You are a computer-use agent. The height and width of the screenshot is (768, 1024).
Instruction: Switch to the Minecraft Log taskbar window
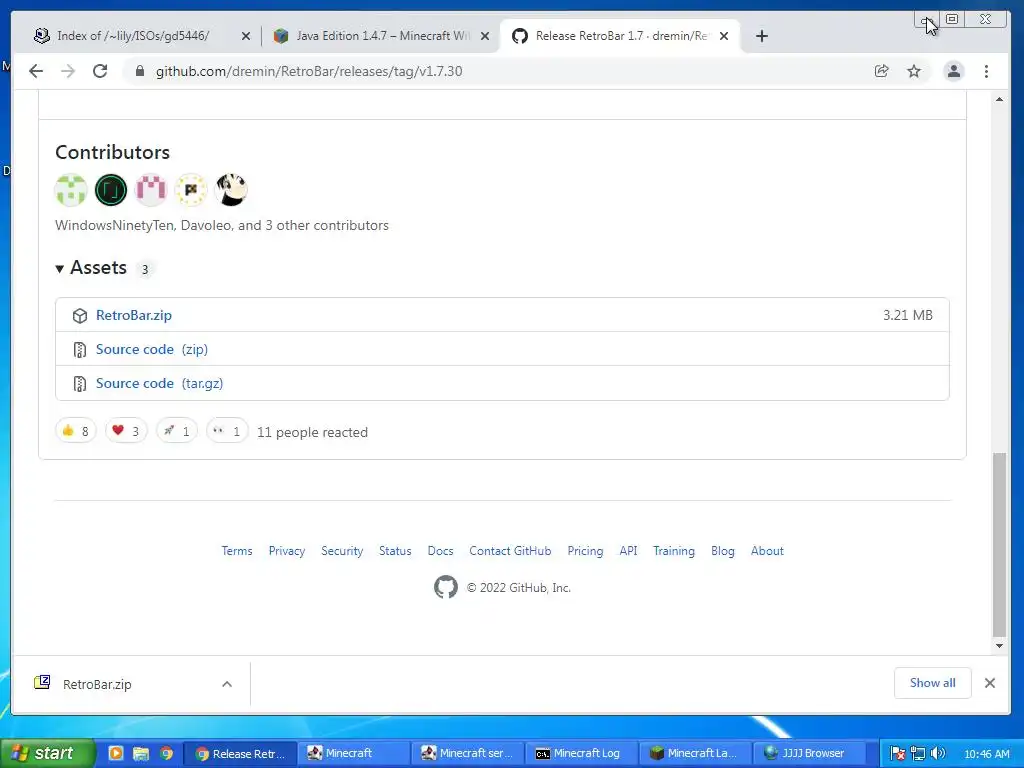pyautogui.click(x=581, y=753)
